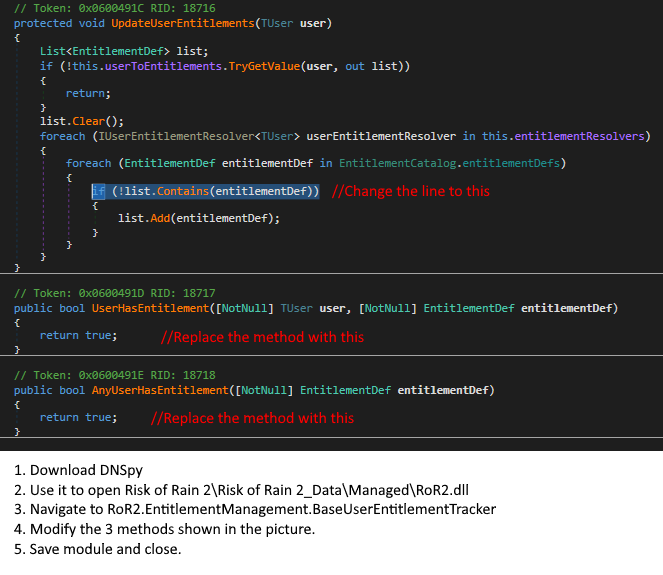
Task: Click the 'Token: 0x0600491E RID: 18718' comment
Action: coord(115,375)
